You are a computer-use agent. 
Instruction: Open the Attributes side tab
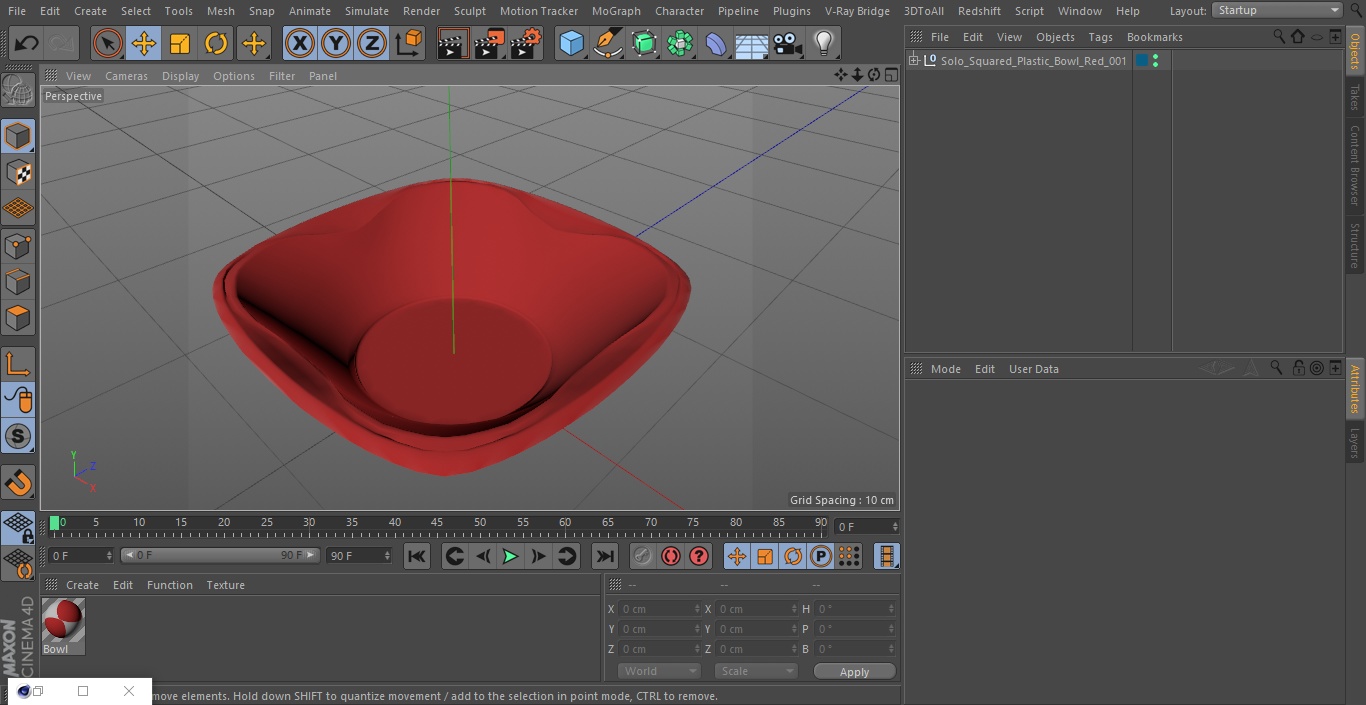pos(1355,388)
